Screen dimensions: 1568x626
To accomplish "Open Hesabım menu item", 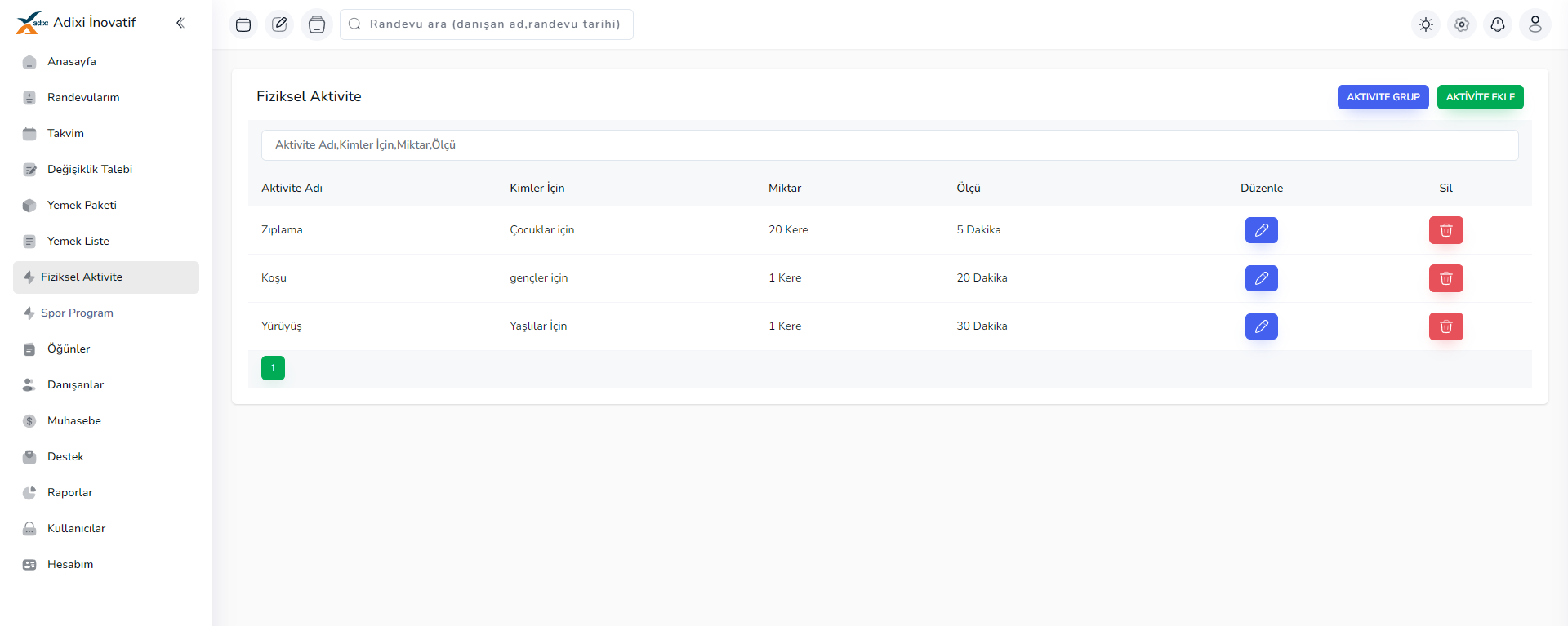I will click(106, 565).
